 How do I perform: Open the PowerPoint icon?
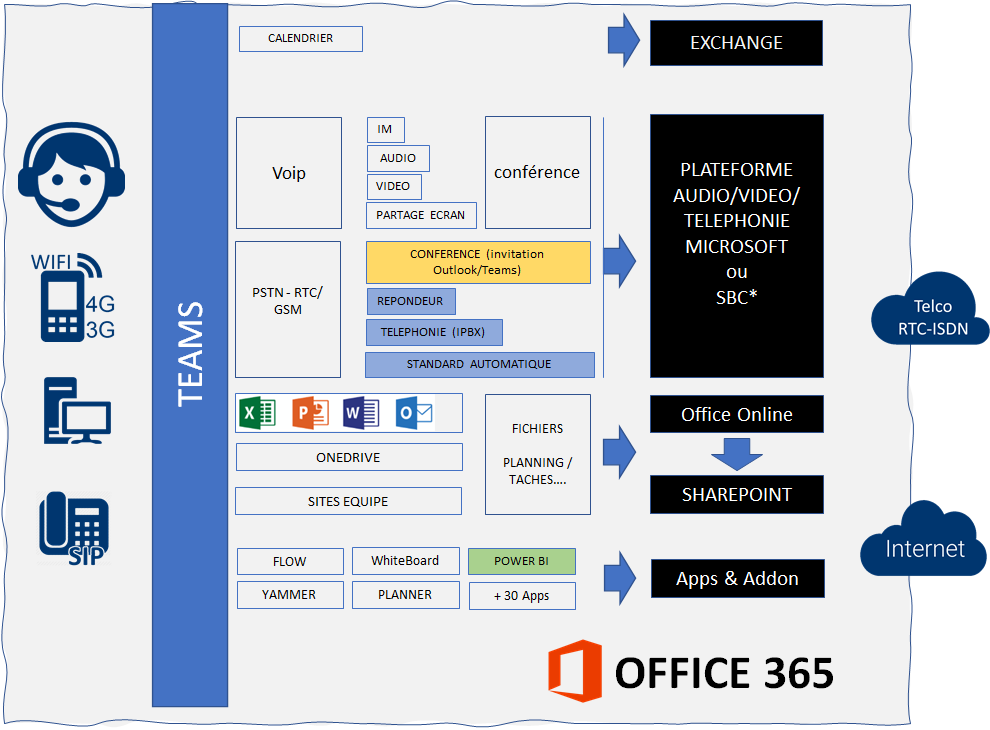click(x=310, y=413)
